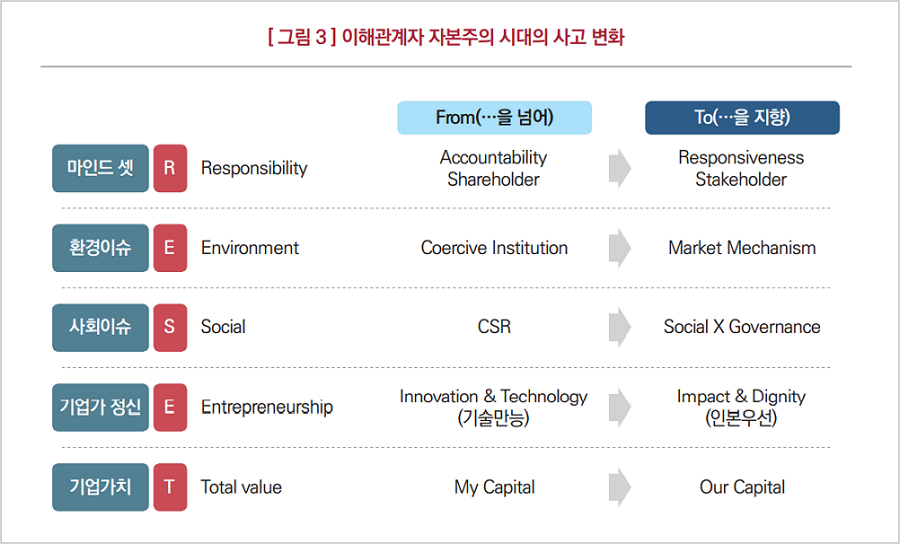Click the 사회이슈 label box
This screenshot has width=900, height=544.
point(100,327)
